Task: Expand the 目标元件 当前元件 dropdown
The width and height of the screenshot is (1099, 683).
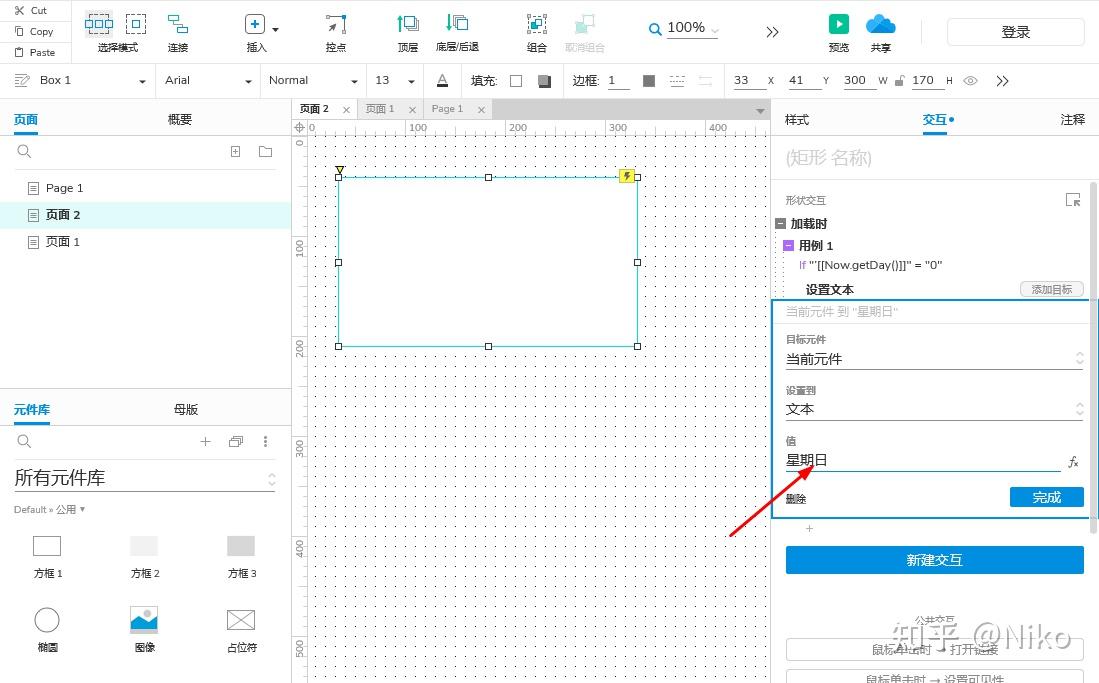Action: click(934, 359)
